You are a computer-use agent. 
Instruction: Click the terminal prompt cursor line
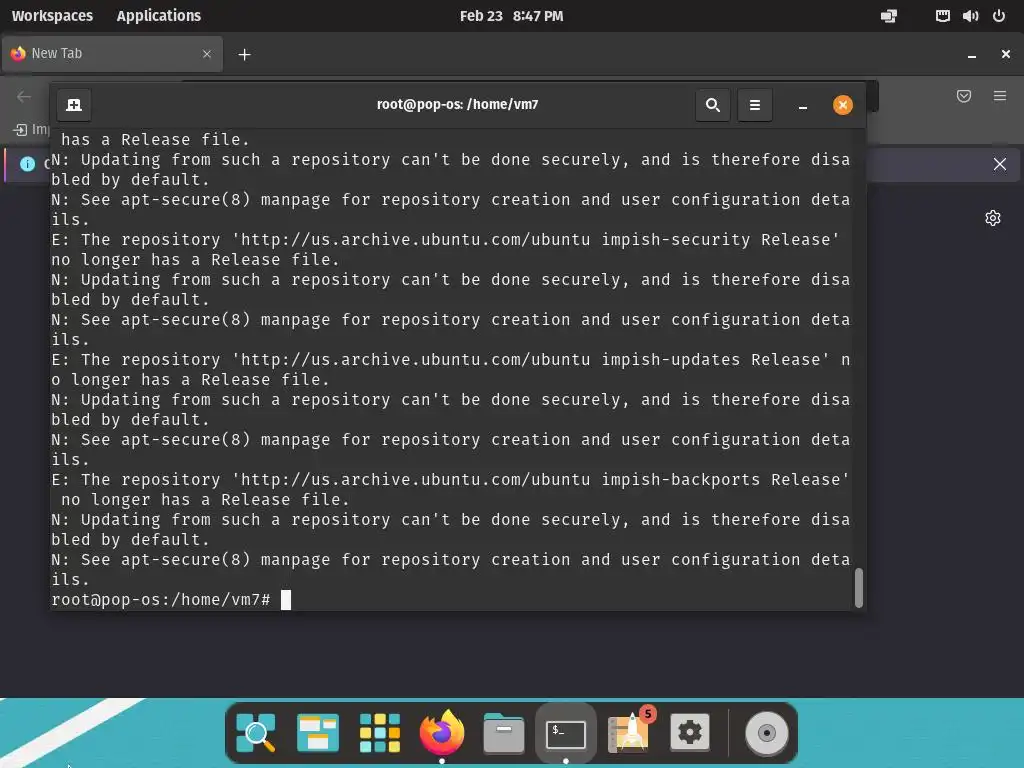[171, 600]
